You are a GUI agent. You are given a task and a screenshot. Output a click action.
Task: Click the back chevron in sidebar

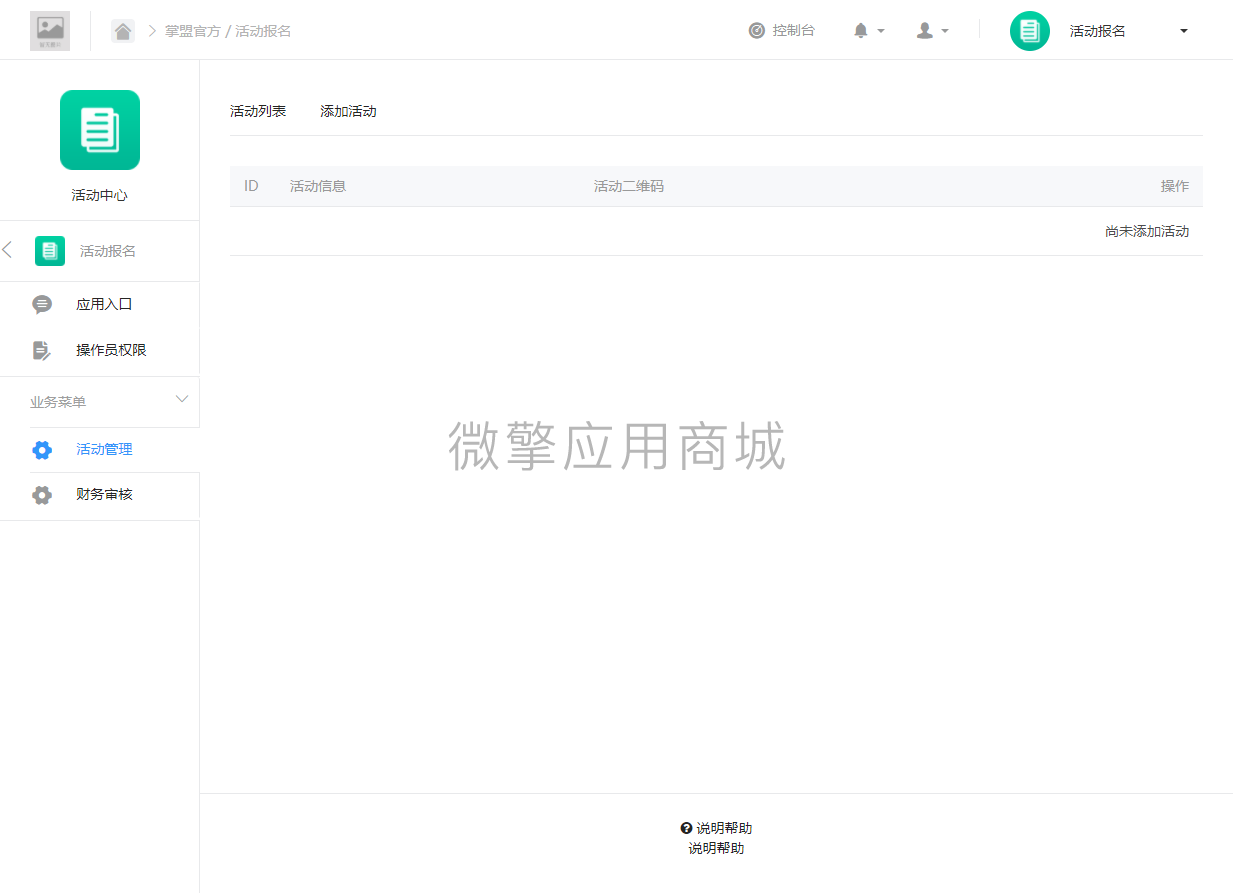tap(8, 250)
